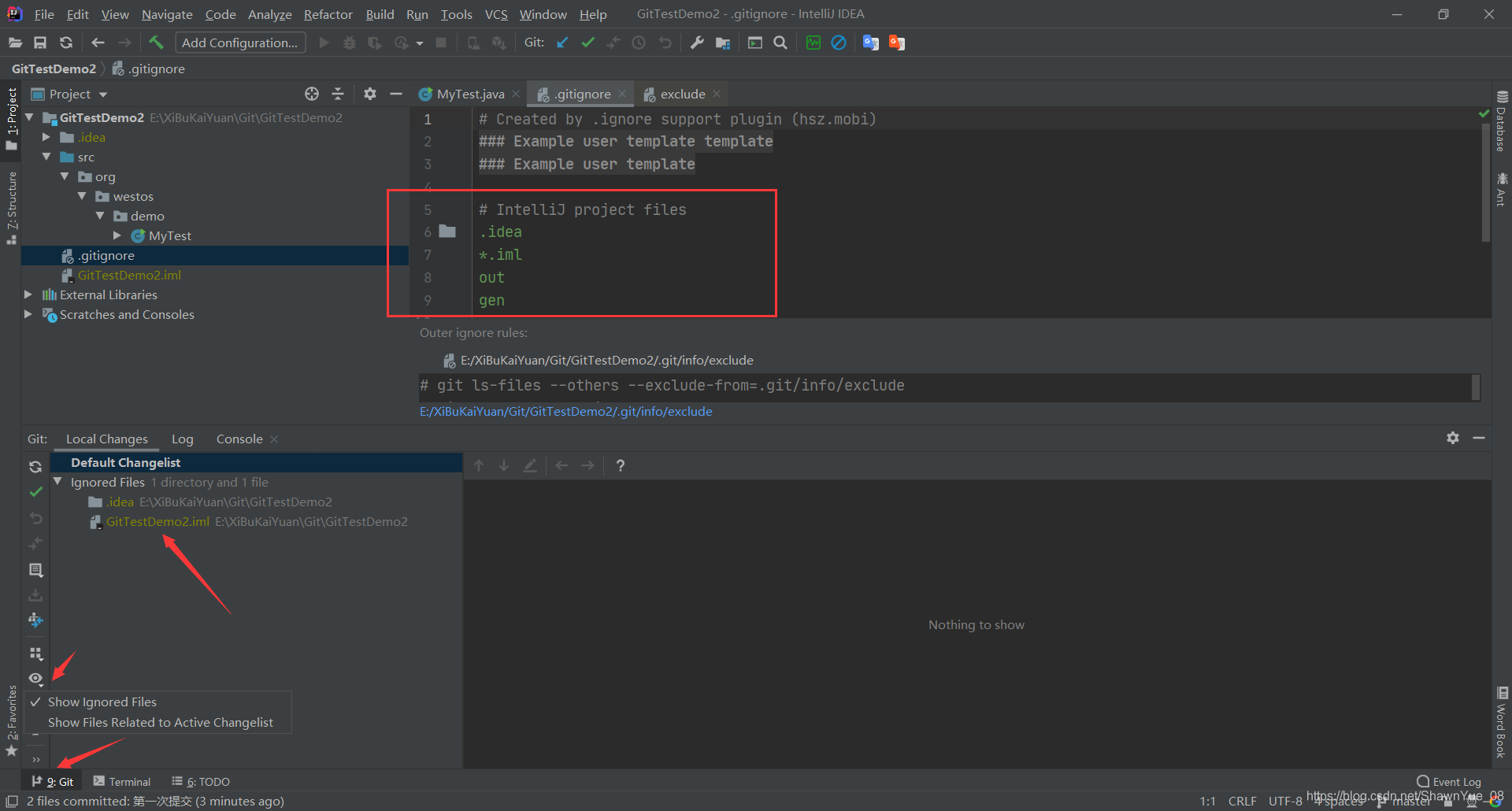This screenshot has width=1512, height=811.
Task: Click the help question mark in diff toolbar
Action: coord(621,465)
